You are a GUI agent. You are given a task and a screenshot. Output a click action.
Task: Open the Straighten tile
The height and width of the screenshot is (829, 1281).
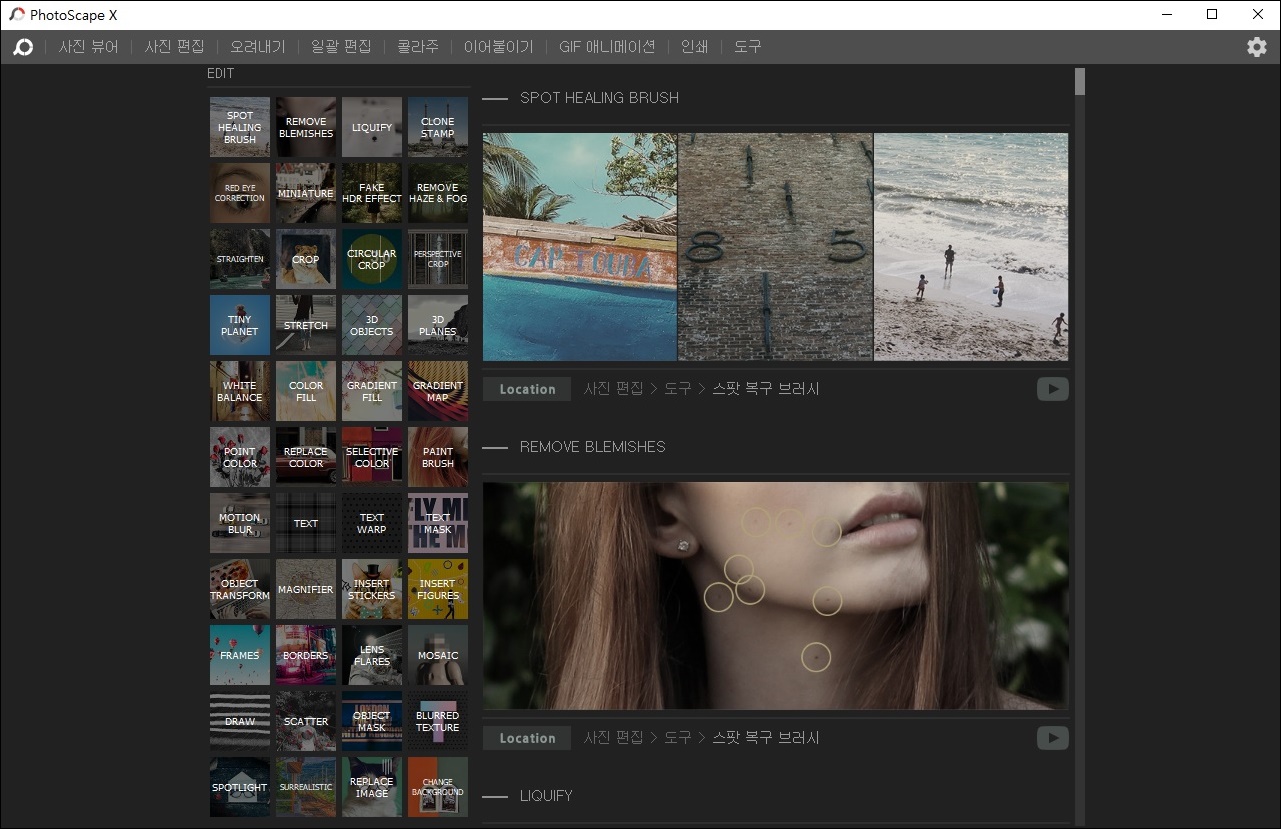pos(240,259)
